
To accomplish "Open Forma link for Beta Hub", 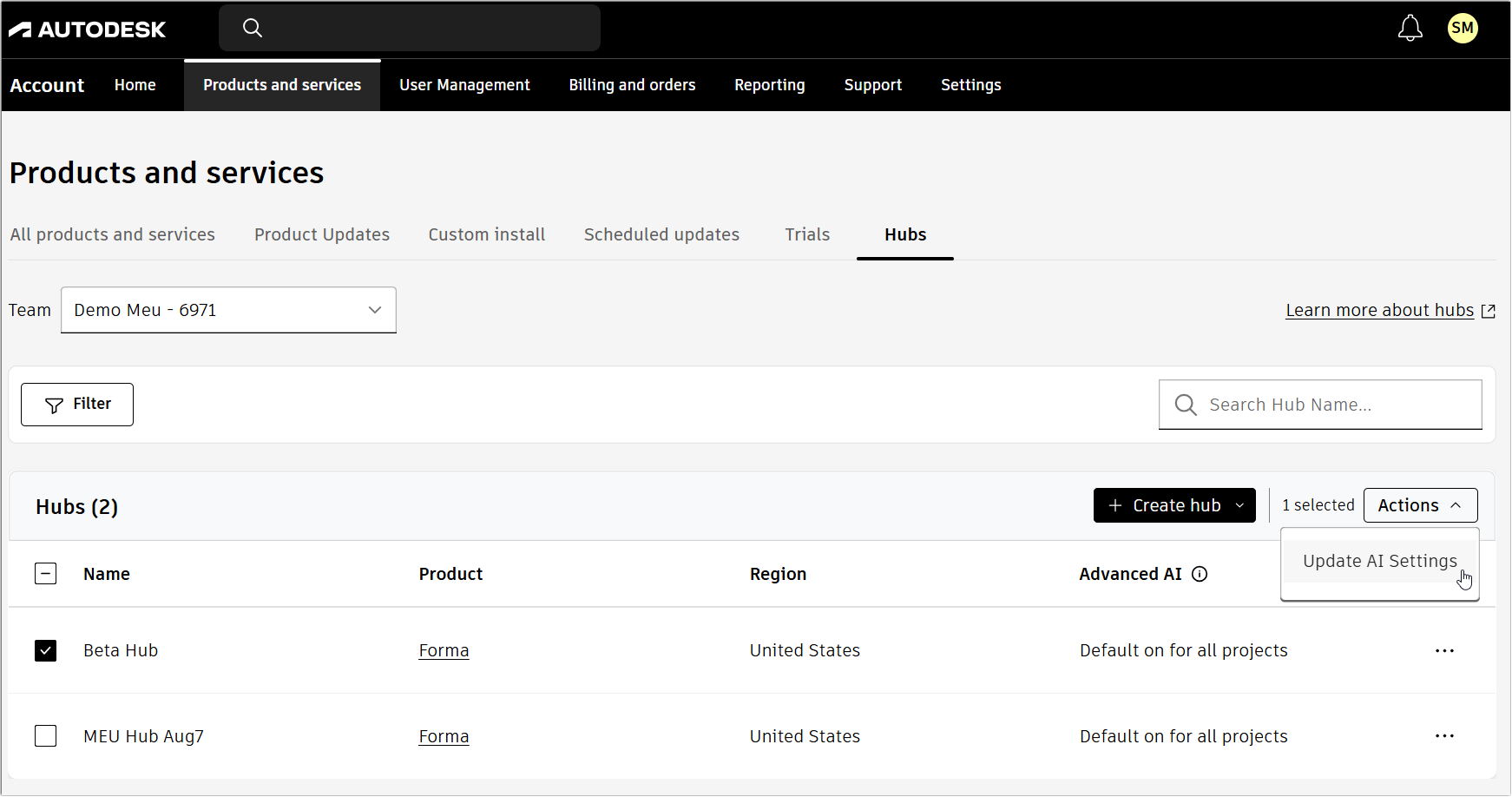I will coord(444,650).
